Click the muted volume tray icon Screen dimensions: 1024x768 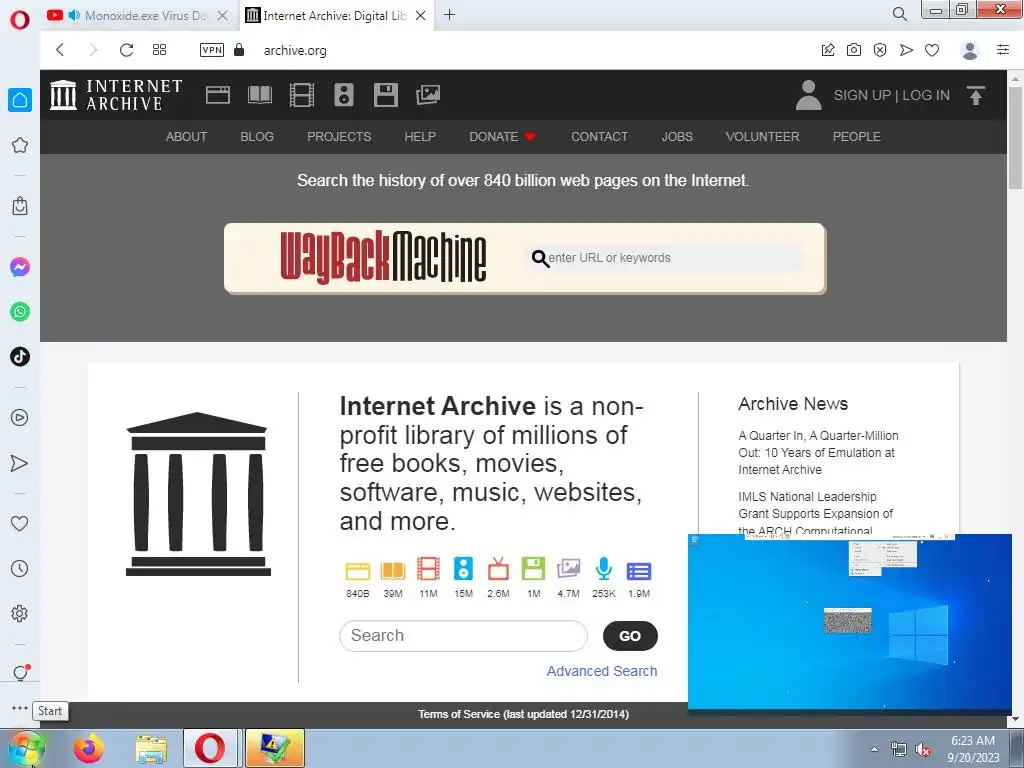point(923,750)
